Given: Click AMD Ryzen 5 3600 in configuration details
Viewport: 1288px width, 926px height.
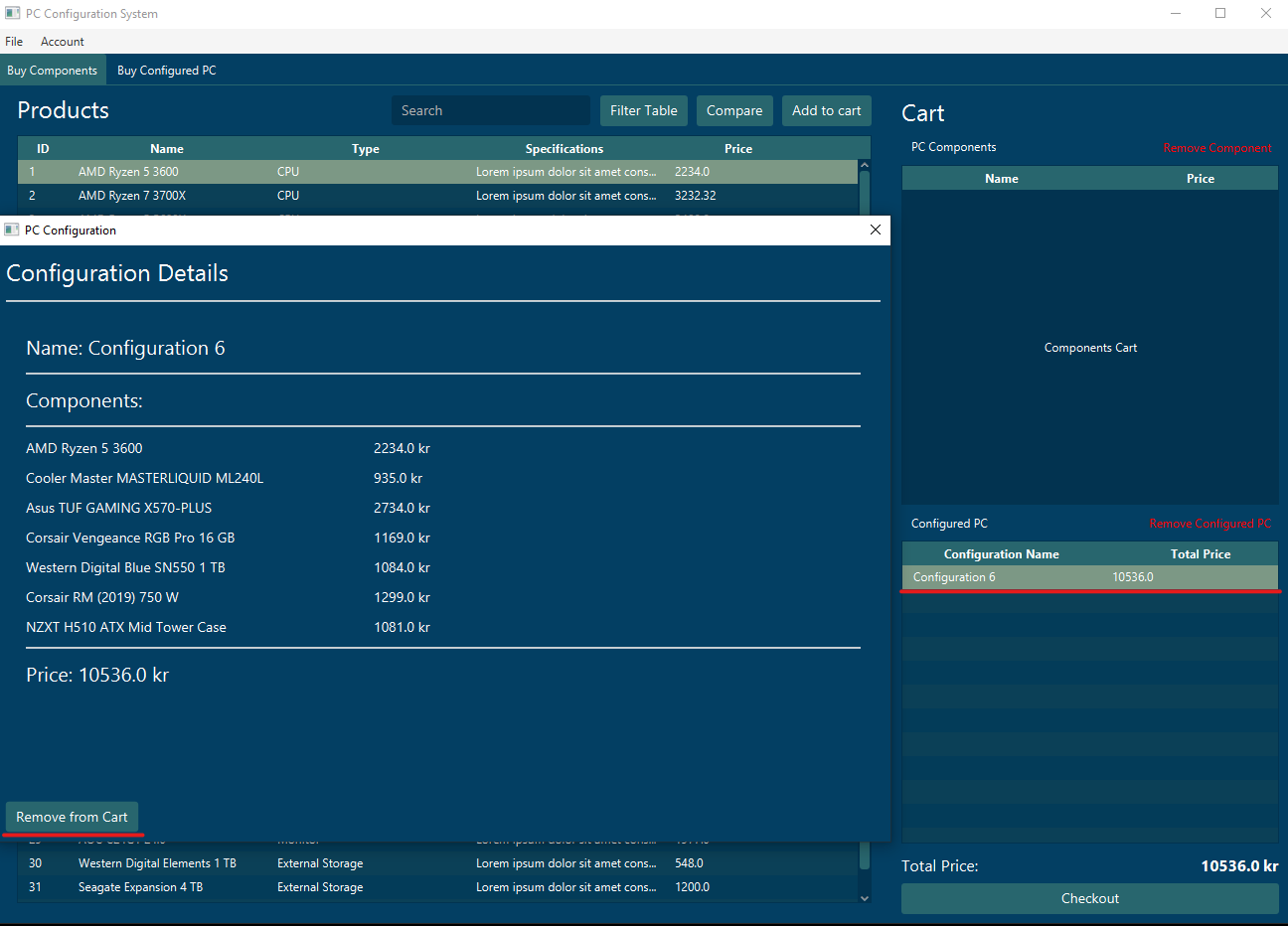Looking at the screenshot, I should click(84, 448).
